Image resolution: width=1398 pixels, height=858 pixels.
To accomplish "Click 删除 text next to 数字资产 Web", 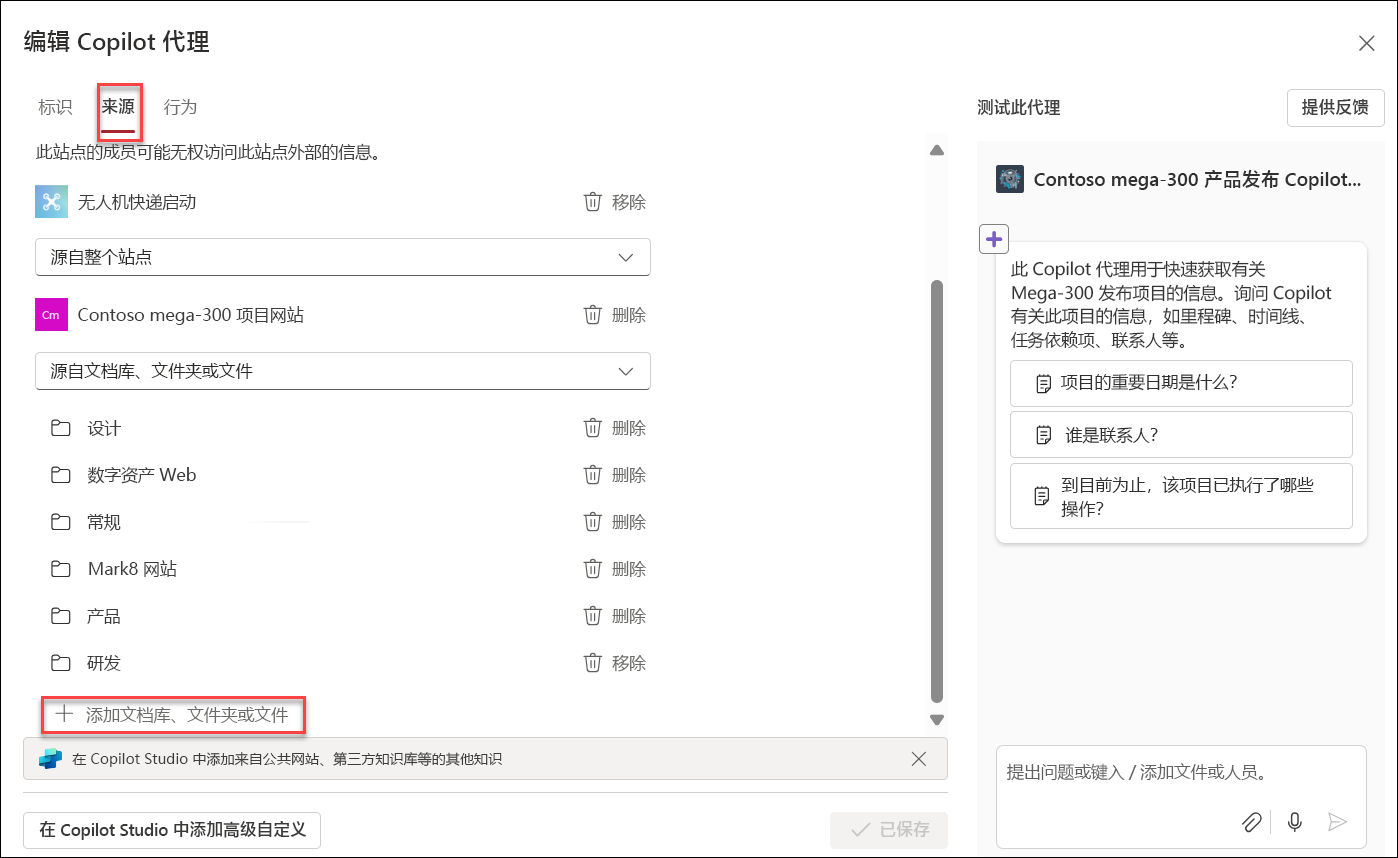I will pyautogui.click(x=629, y=475).
